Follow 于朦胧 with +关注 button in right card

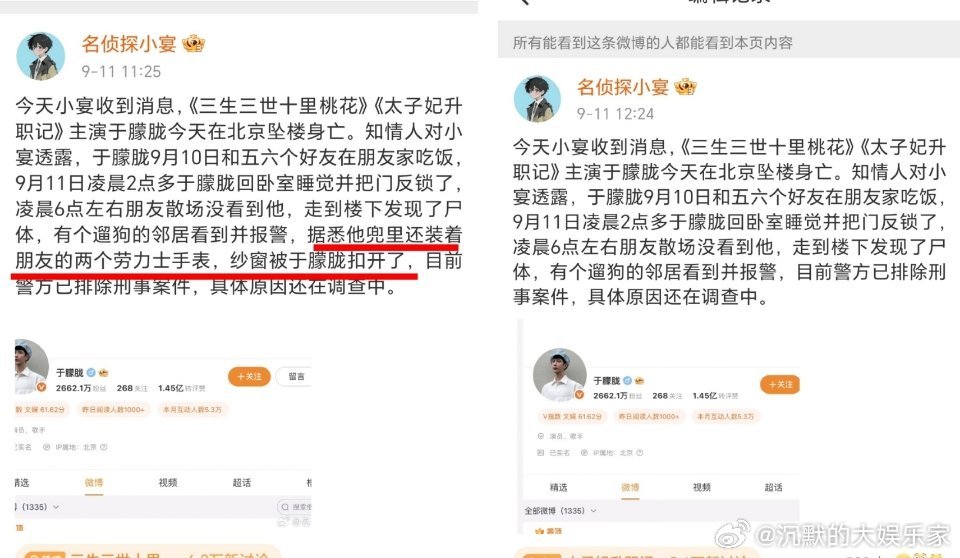[x=780, y=384]
